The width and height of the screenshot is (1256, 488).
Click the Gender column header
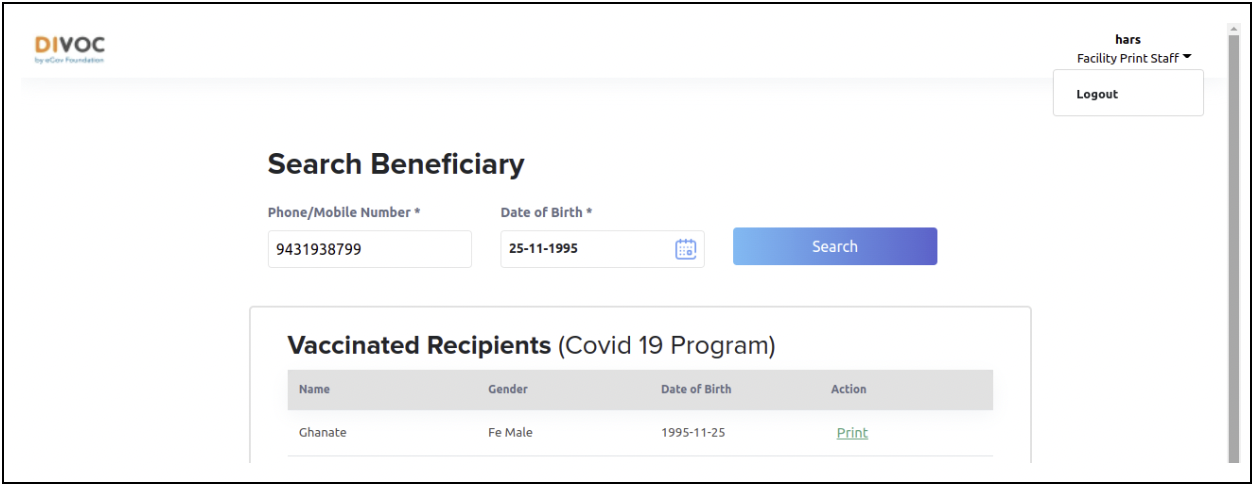click(507, 389)
